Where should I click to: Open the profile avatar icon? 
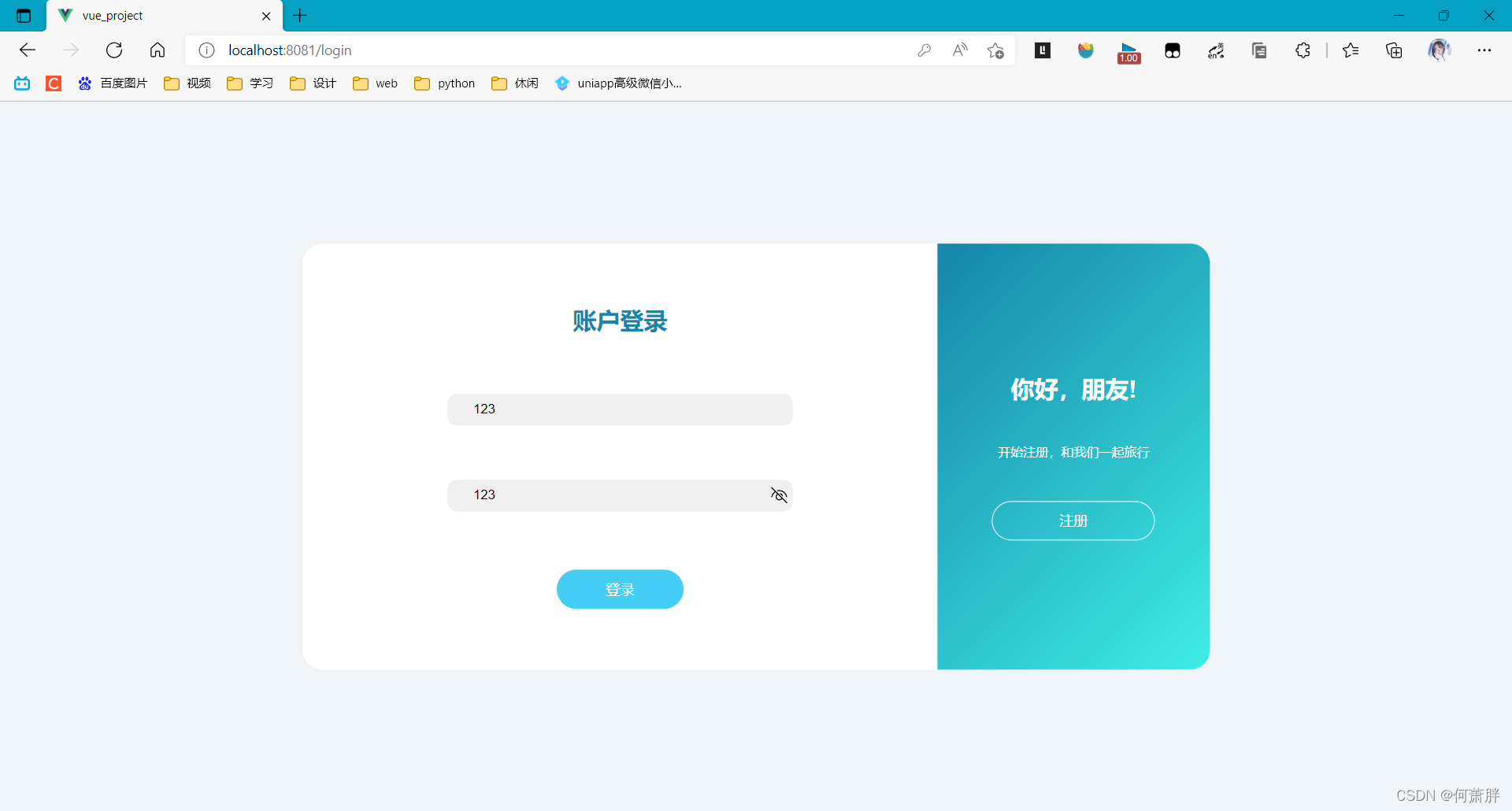[1441, 50]
